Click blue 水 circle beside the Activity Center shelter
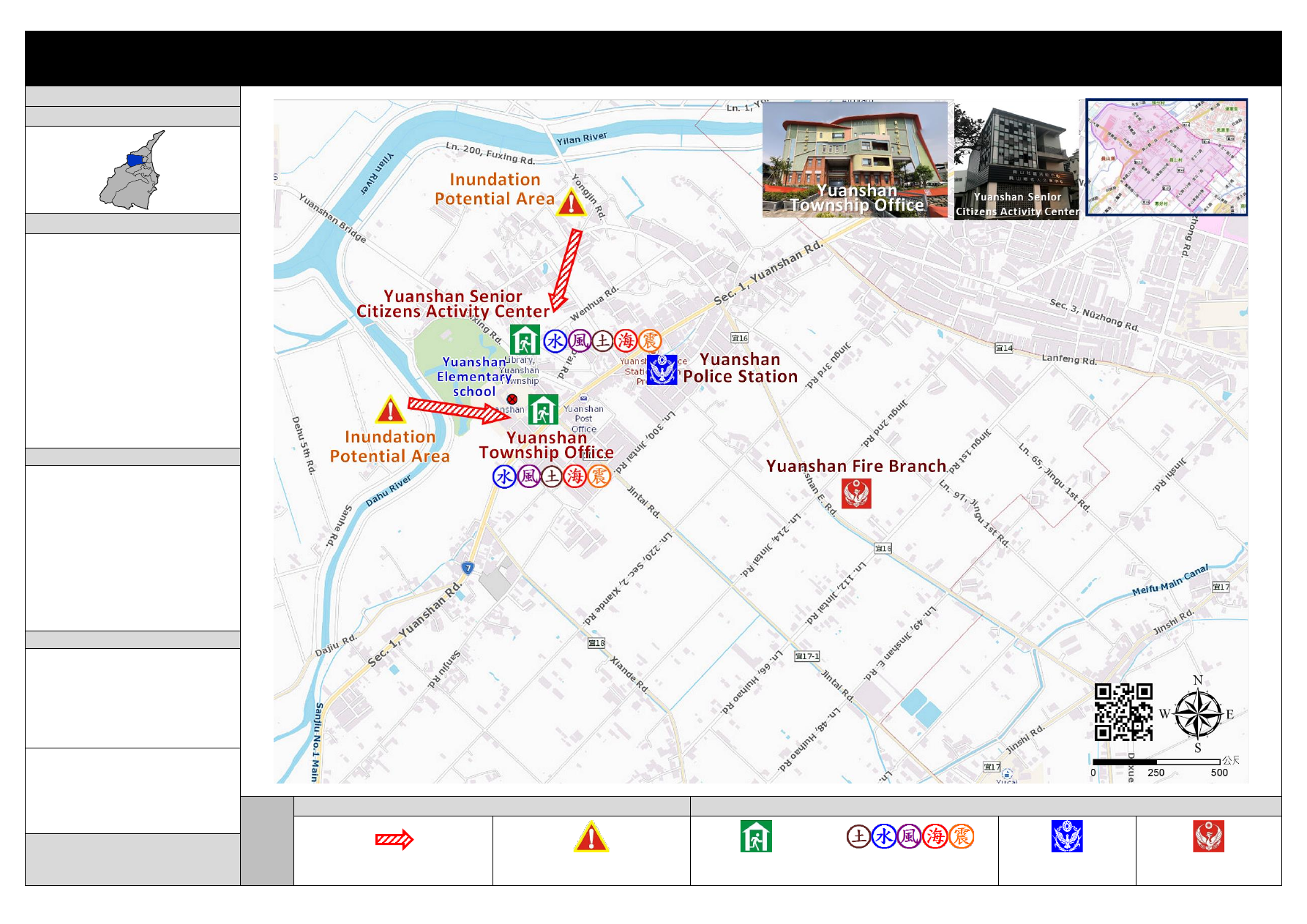Screen dimensions: 1307x924 click(555, 341)
